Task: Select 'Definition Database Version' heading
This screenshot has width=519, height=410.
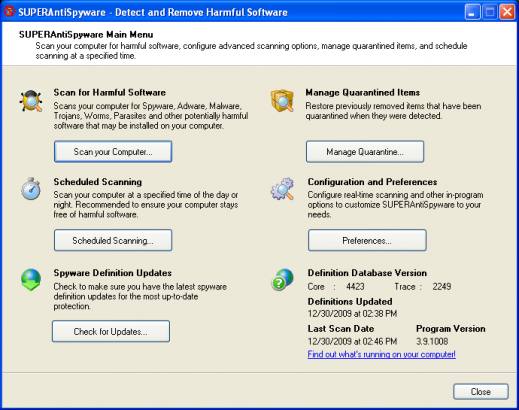Action: (x=367, y=273)
